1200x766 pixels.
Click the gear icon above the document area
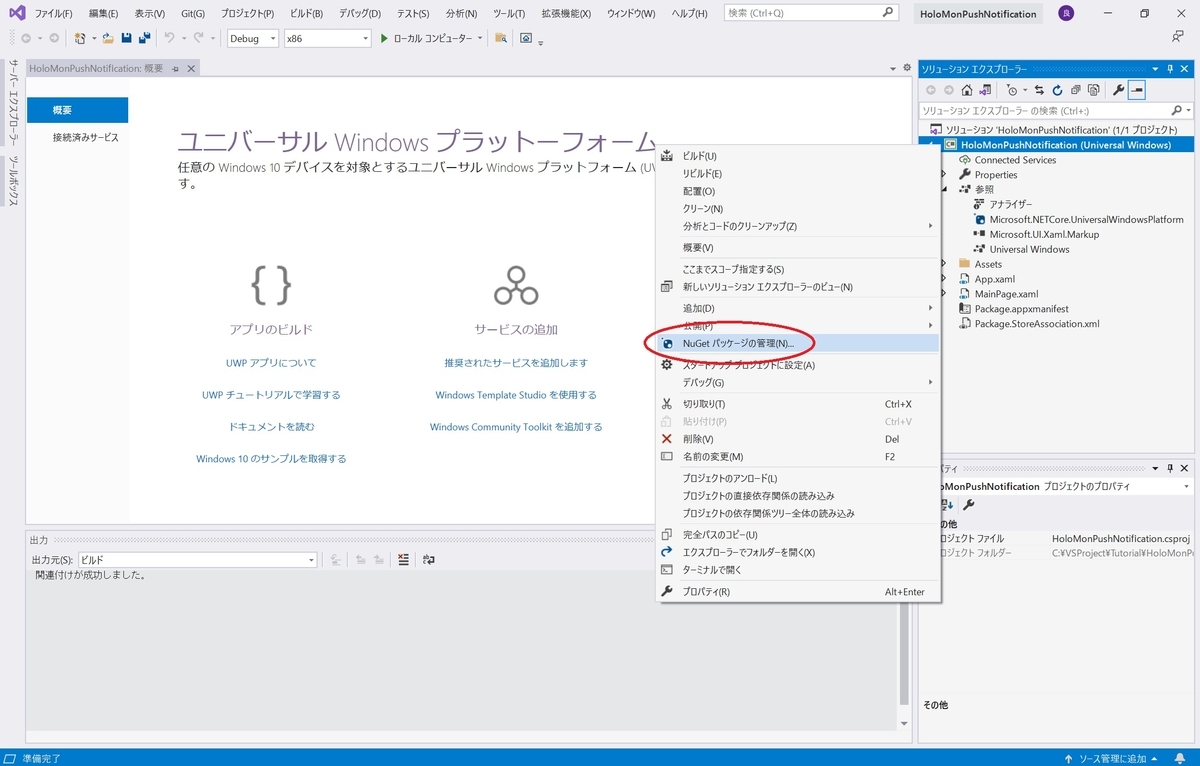[x=907, y=68]
